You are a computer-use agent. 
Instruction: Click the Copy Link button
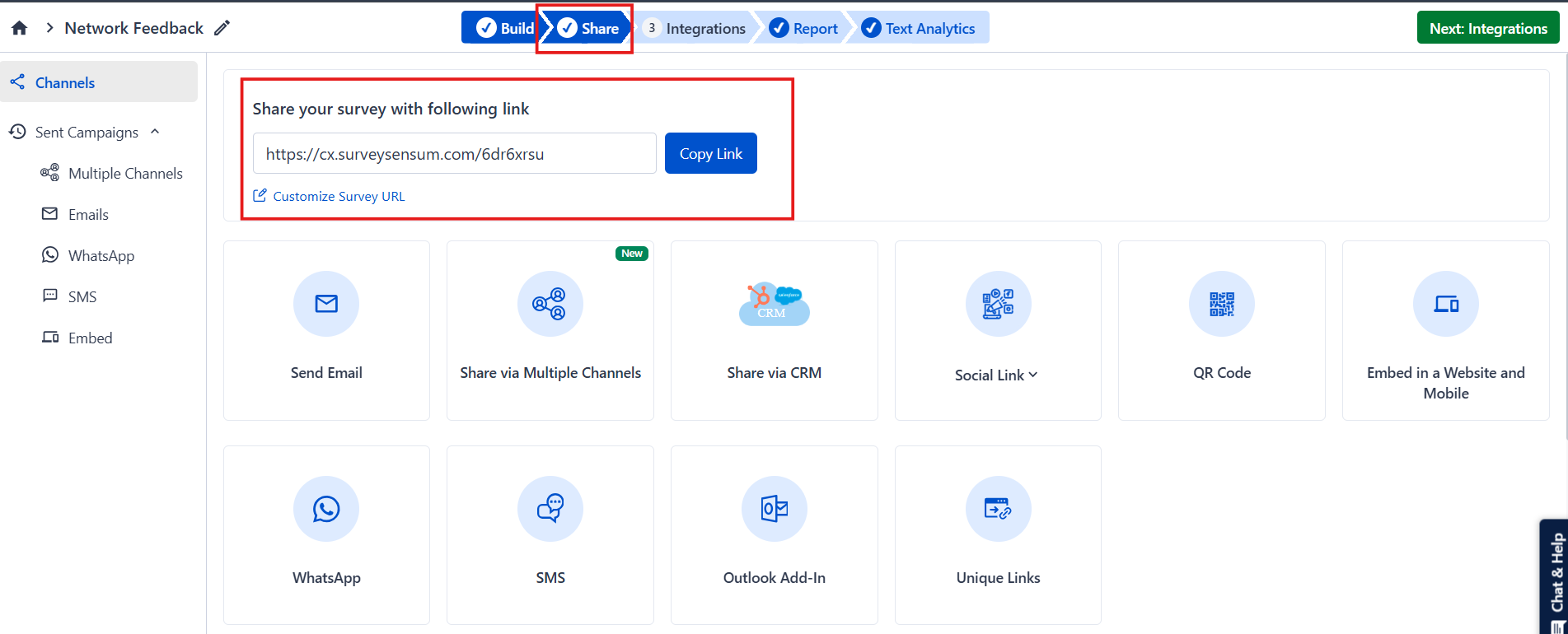[x=710, y=154]
